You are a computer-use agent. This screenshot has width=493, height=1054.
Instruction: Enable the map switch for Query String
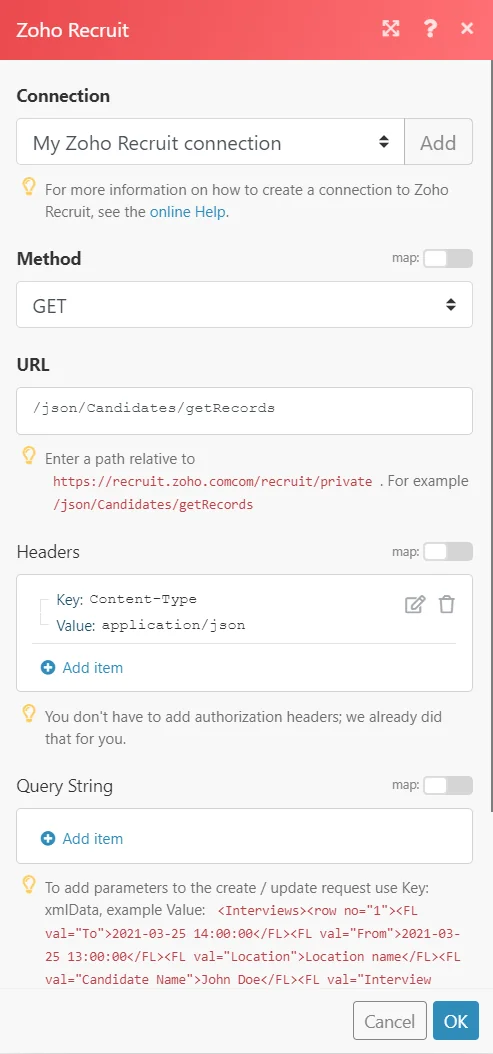pos(448,786)
